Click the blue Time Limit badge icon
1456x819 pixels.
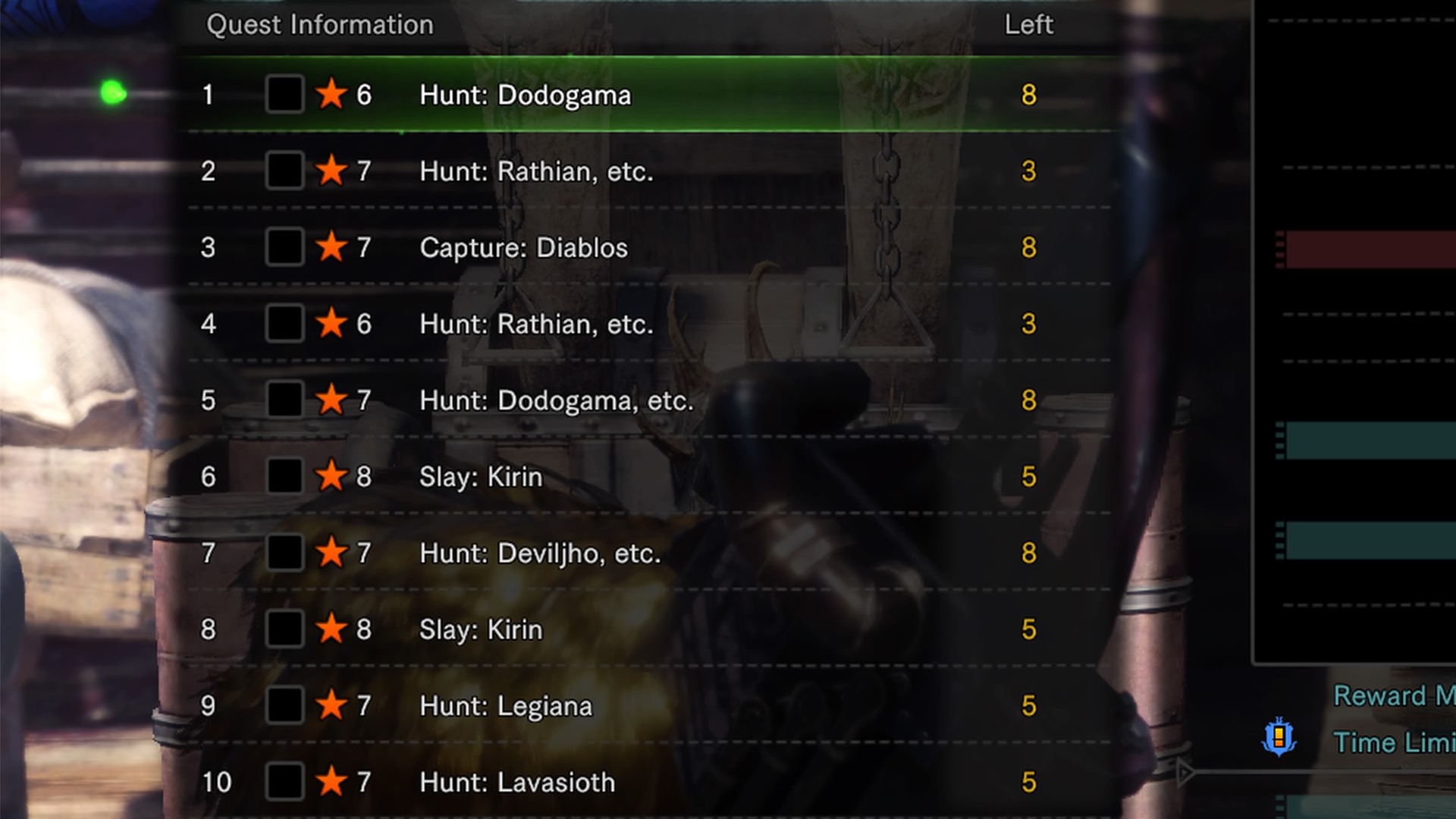tap(1279, 736)
